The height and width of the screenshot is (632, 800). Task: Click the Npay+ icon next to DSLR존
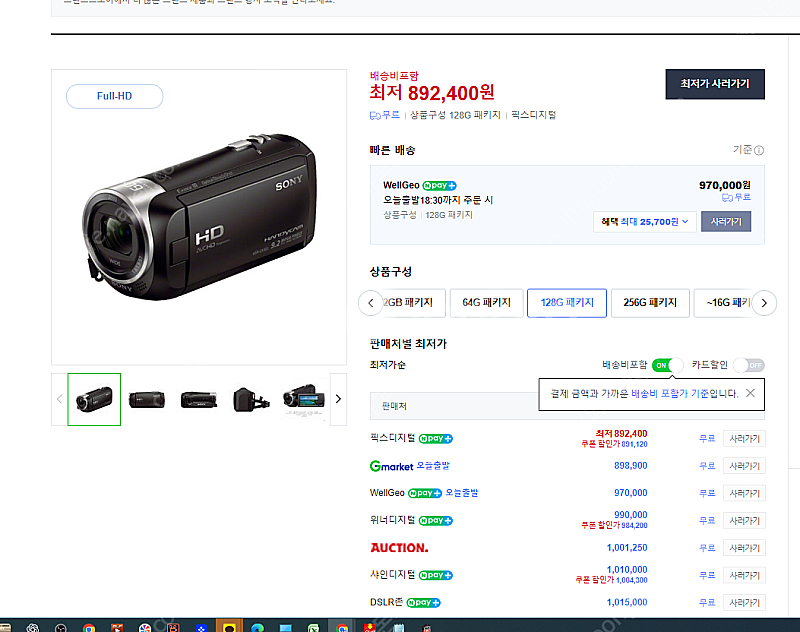coord(423,603)
